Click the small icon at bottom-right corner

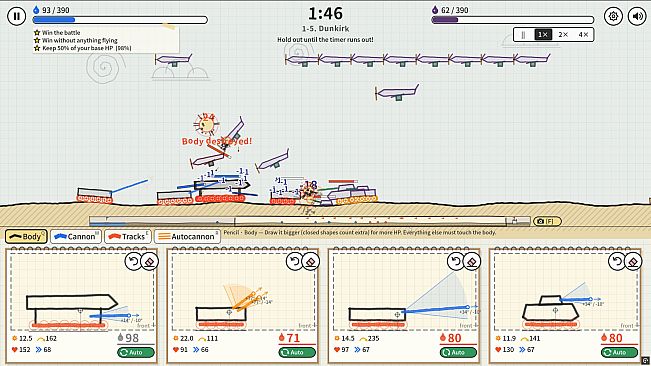pyautogui.click(x=645, y=360)
